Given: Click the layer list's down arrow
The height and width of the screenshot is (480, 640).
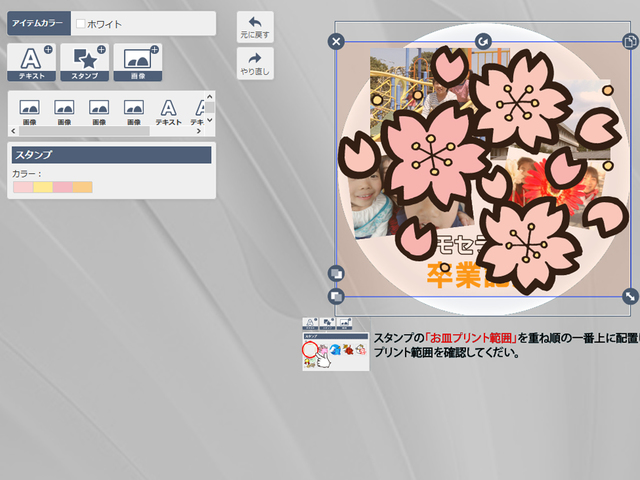Looking at the screenshot, I should pos(209,120).
